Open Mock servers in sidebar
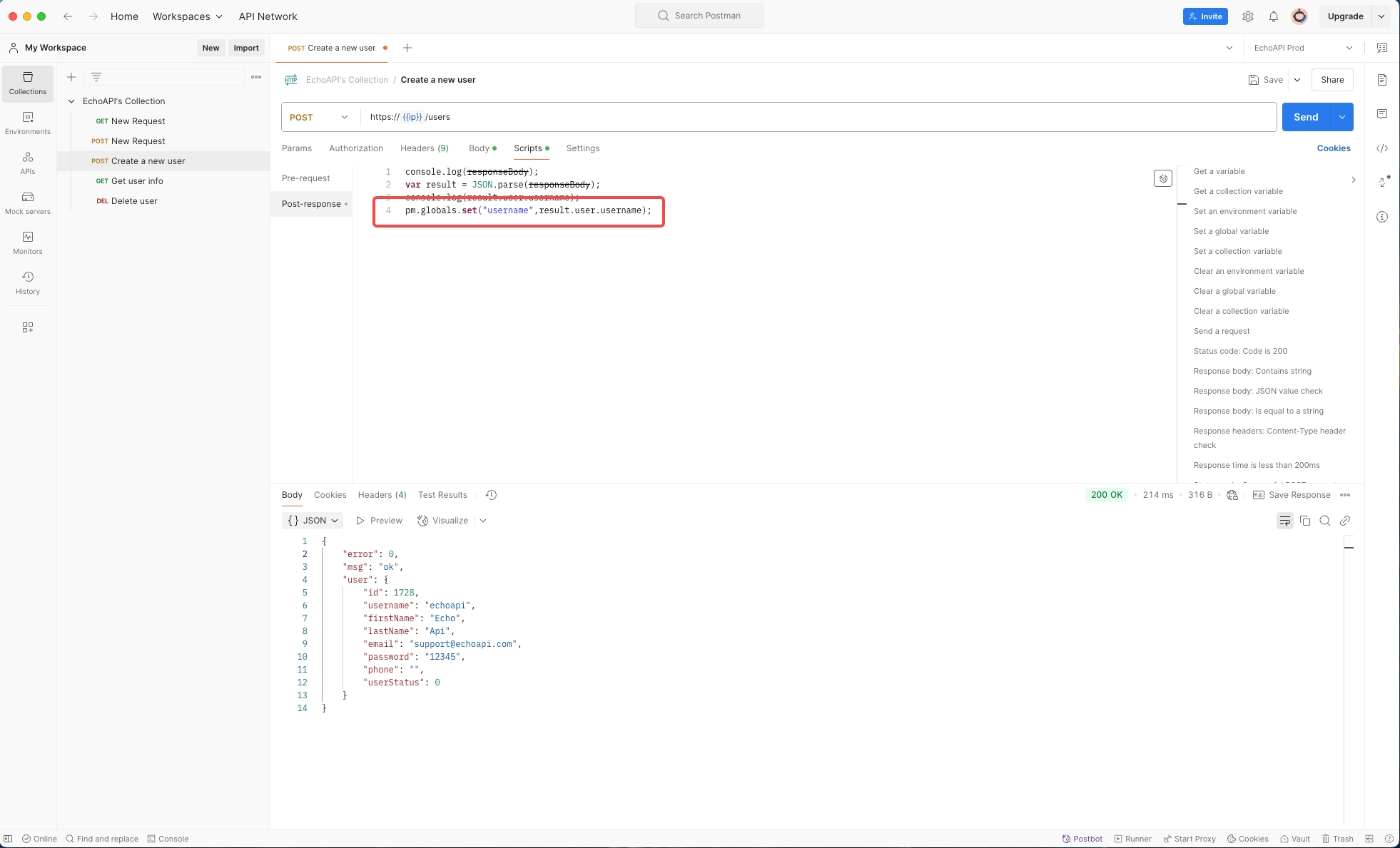Image resolution: width=1400 pixels, height=848 pixels. pyautogui.click(x=28, y=203)
